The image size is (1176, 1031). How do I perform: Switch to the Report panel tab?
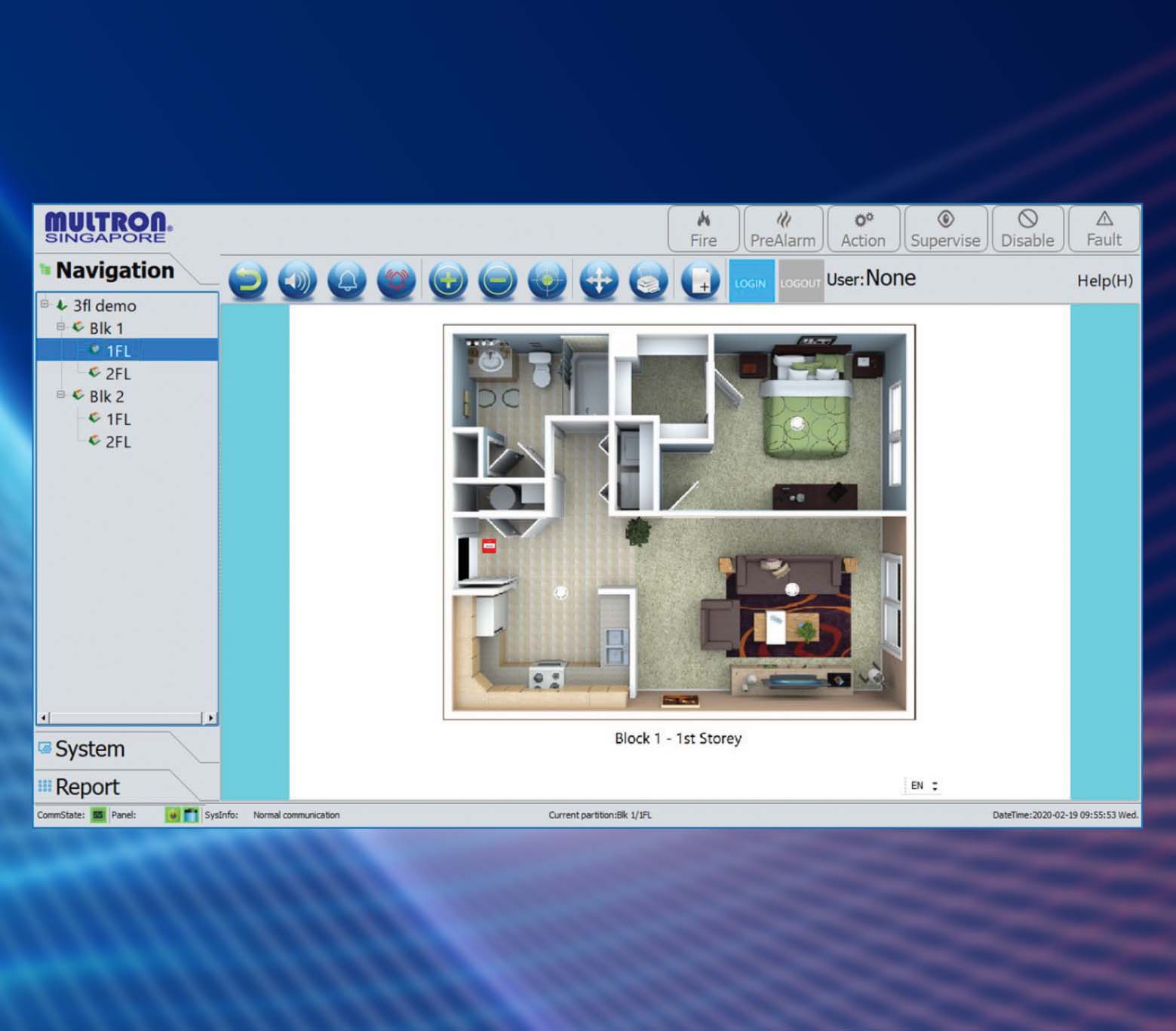coord(88,787)
